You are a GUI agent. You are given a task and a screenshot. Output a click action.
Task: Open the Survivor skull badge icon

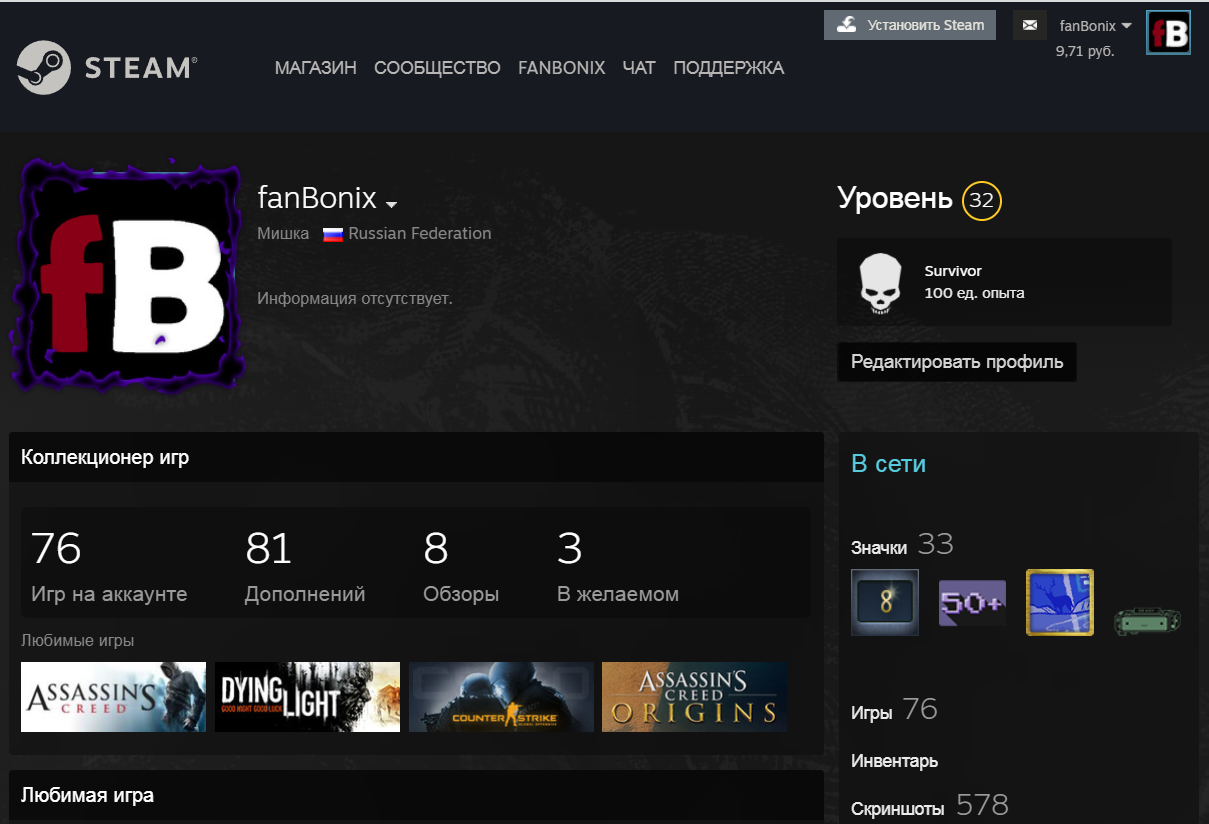(880, 282)
